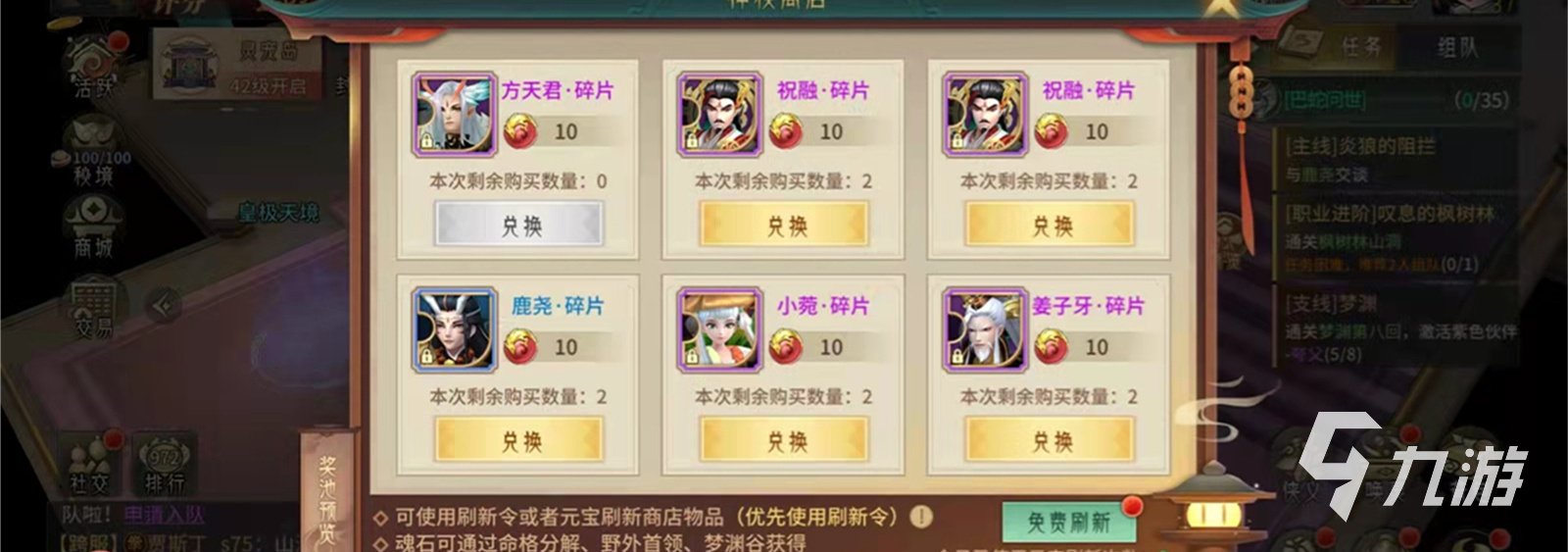This screenshot has width=1568, height=552.
Task: Switch to the 任务 tab
Action: pyautogui.click(x=1360, y=46)
